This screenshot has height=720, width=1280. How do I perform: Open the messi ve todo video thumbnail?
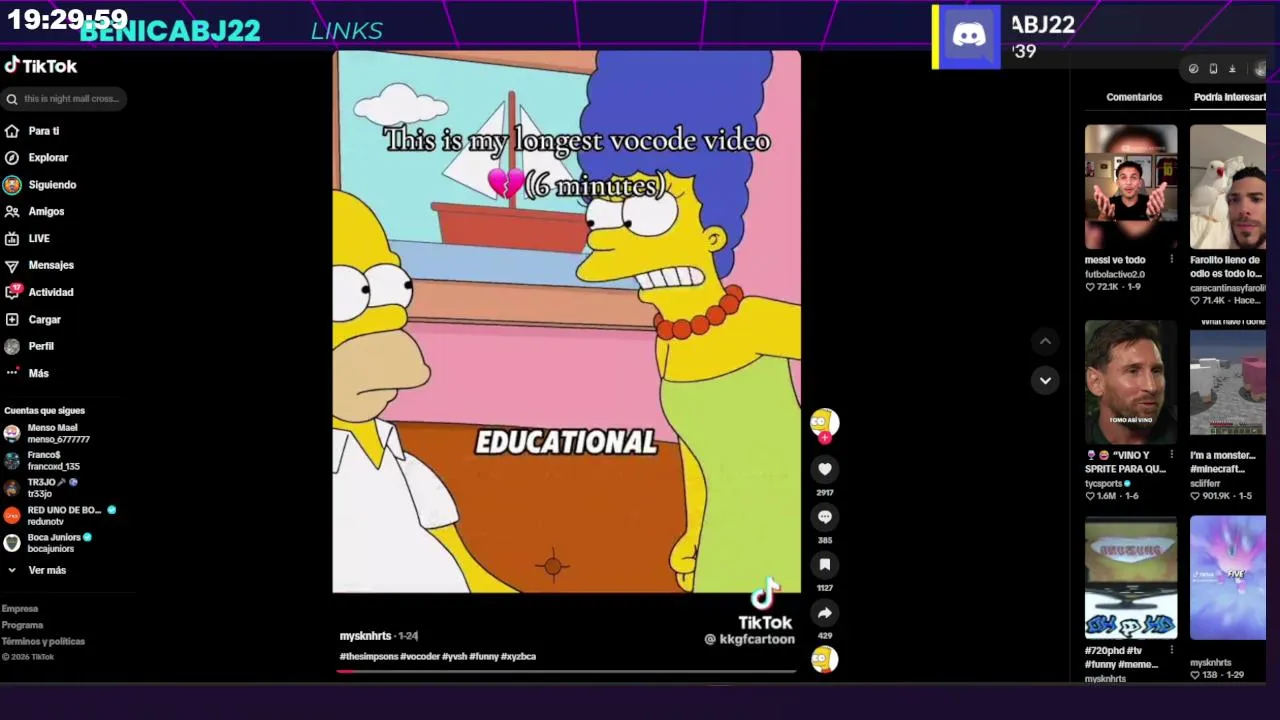tap(1131, 187)
